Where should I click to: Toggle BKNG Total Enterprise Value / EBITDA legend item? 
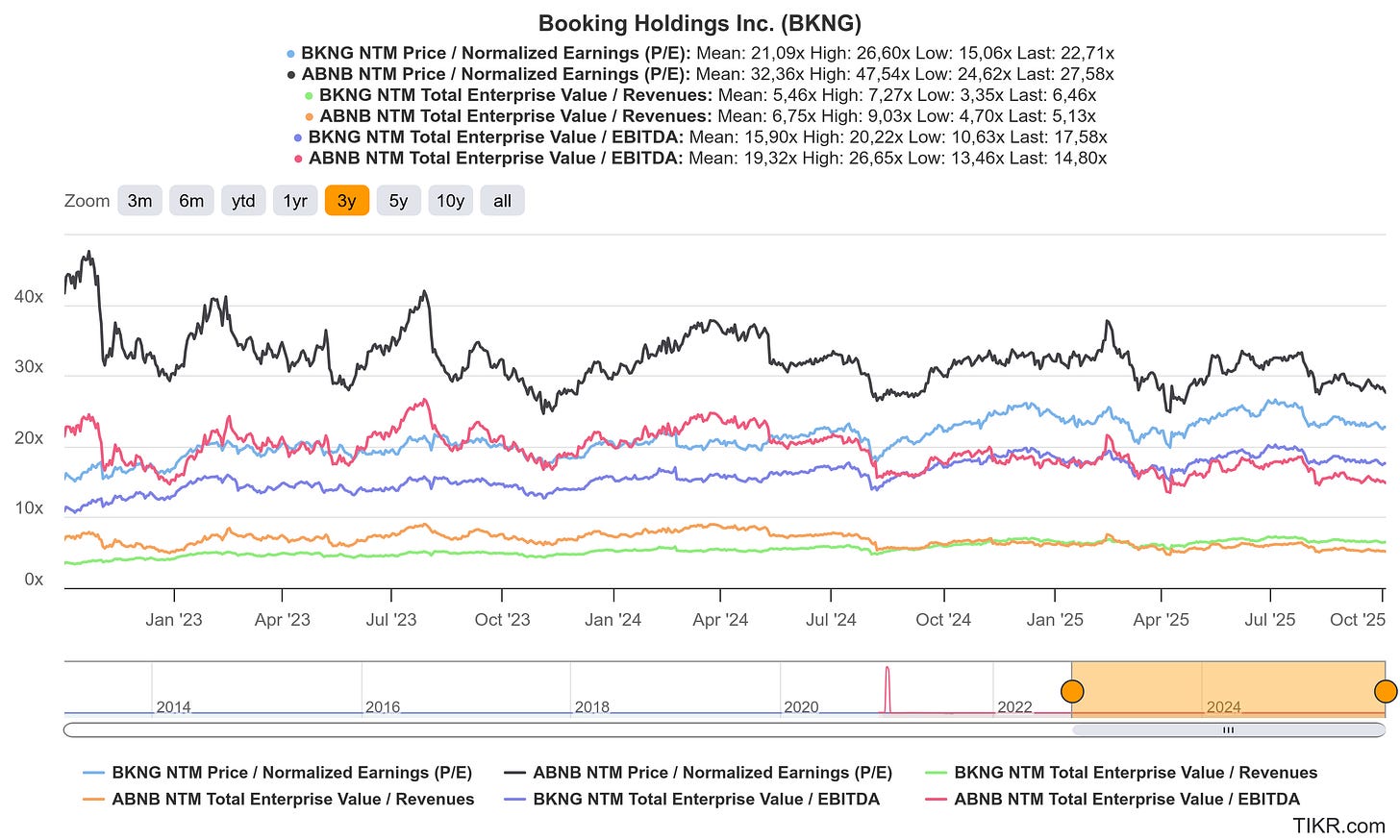(x=692, y=800)
